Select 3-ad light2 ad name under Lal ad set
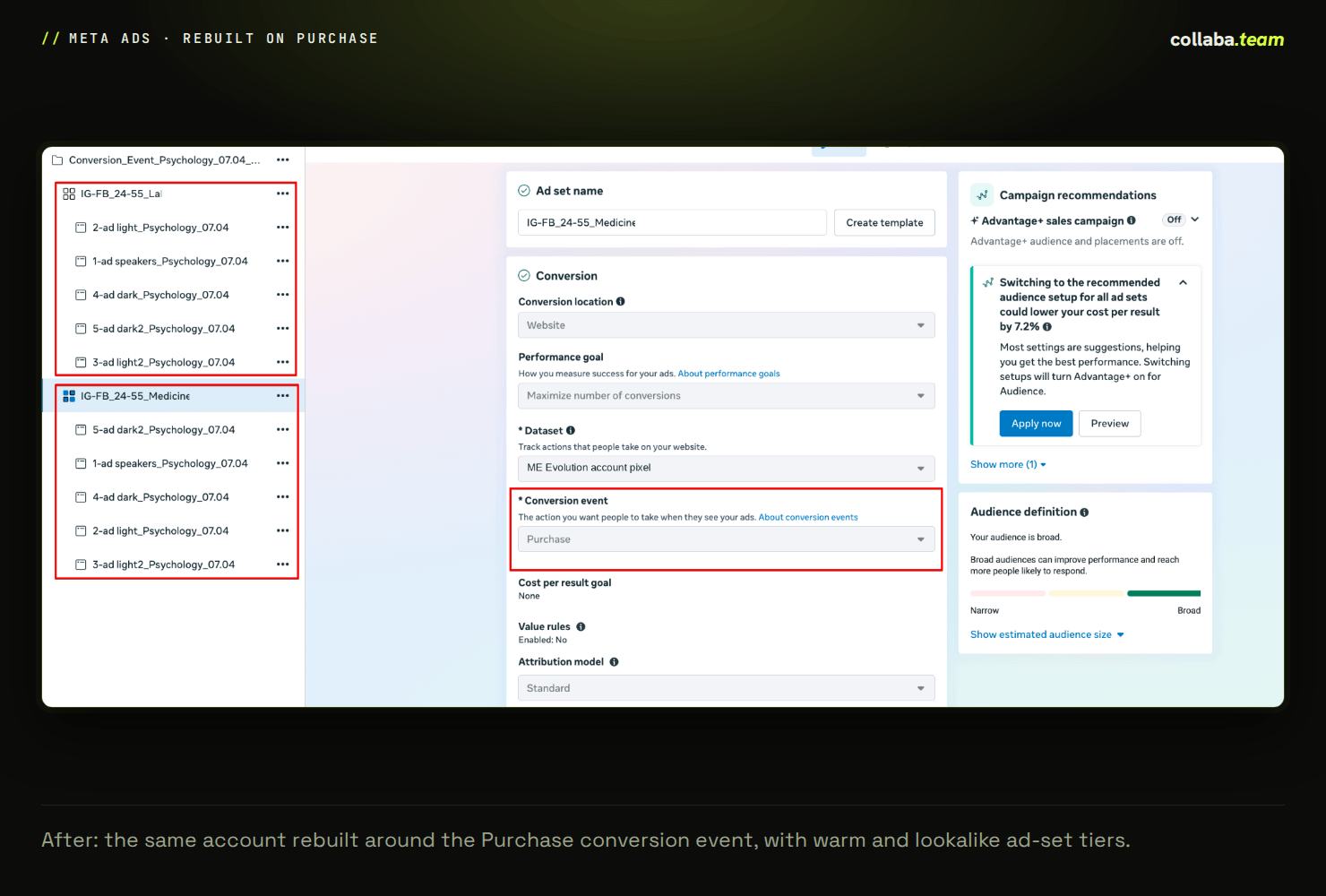 (x=164, y=363)
